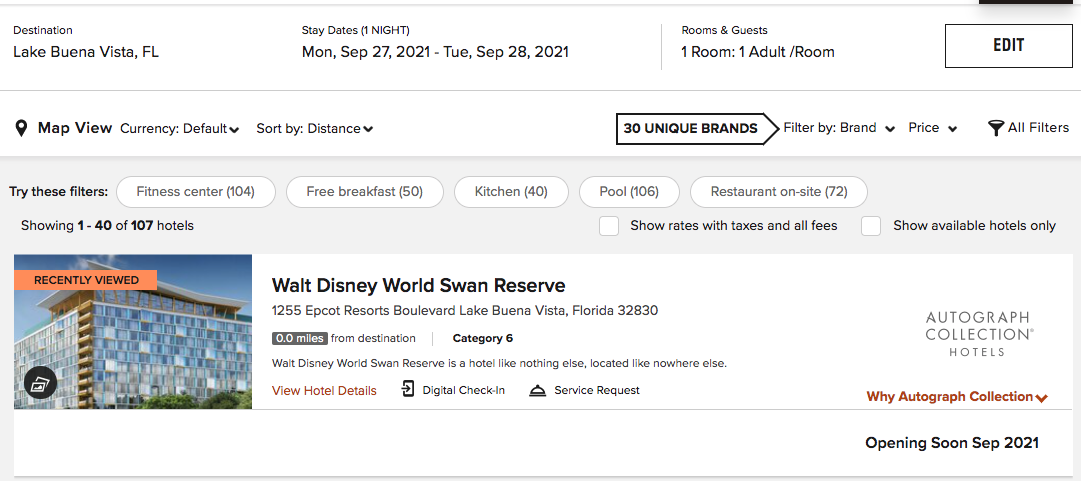
Task: Click the All Filters funnel icon
Action: tap(995, 128)
